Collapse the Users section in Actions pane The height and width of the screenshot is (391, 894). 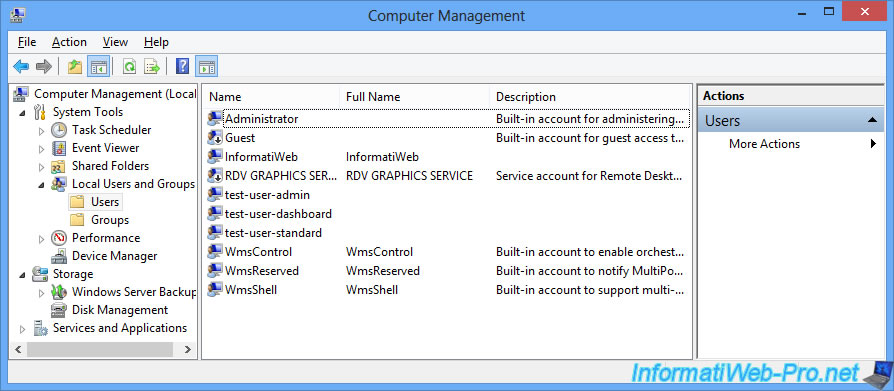click(x=872, y=121)
